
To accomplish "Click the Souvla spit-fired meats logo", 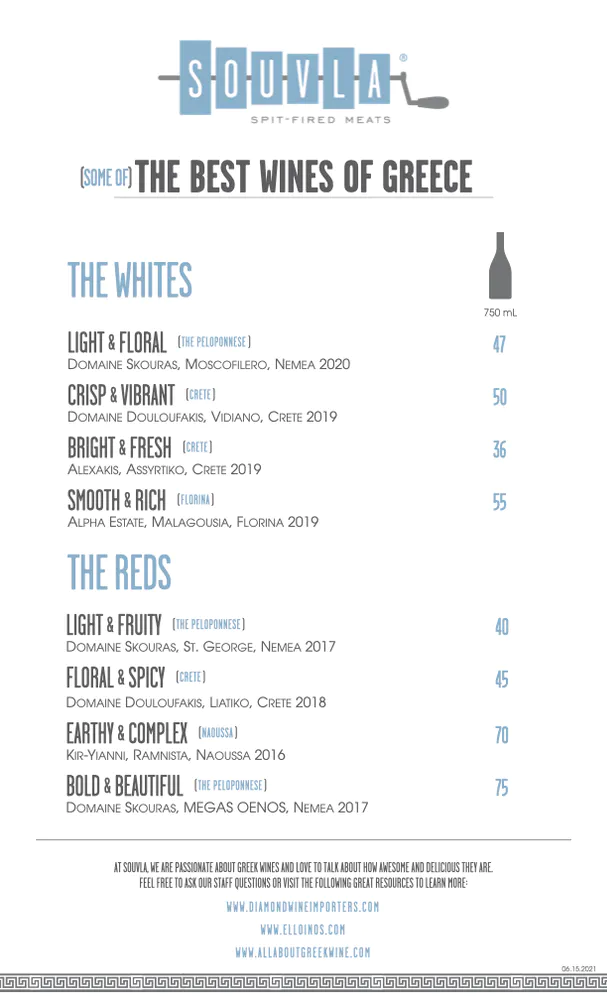I will [x=304, y=81].
